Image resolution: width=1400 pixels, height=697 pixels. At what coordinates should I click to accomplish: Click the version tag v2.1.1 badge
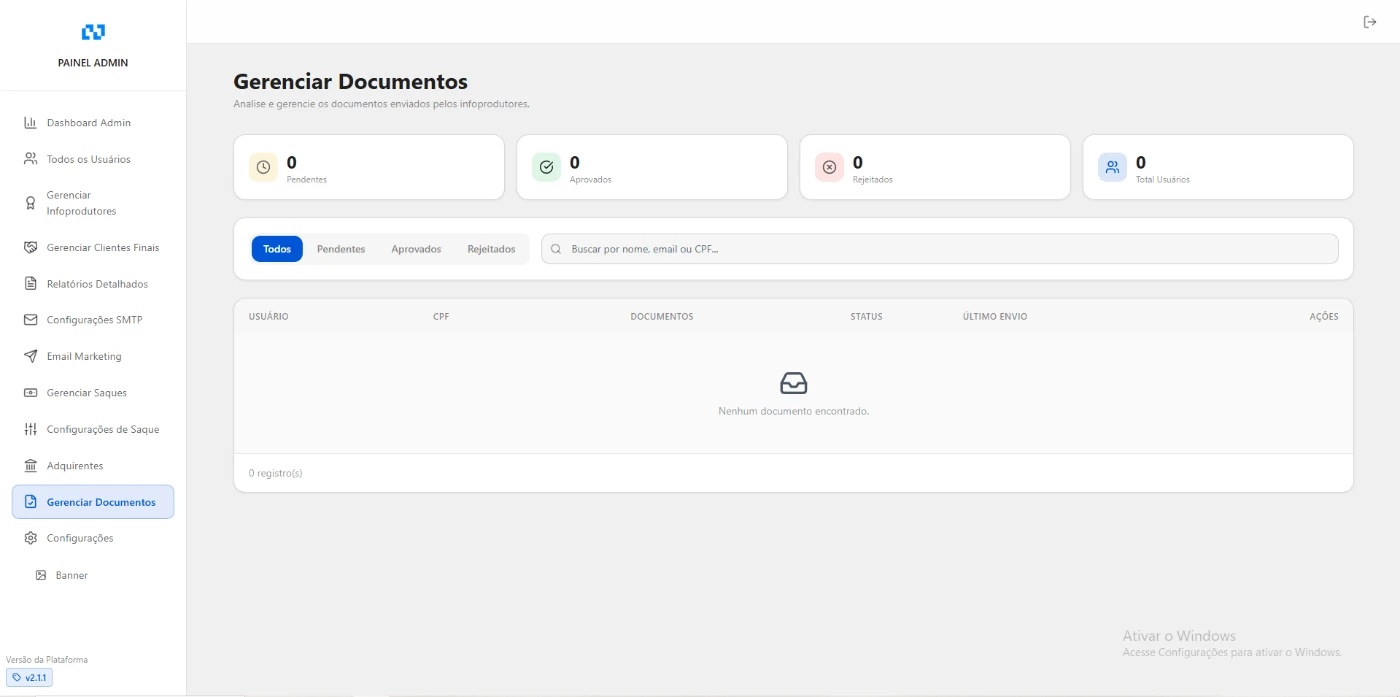coord(29,677)
